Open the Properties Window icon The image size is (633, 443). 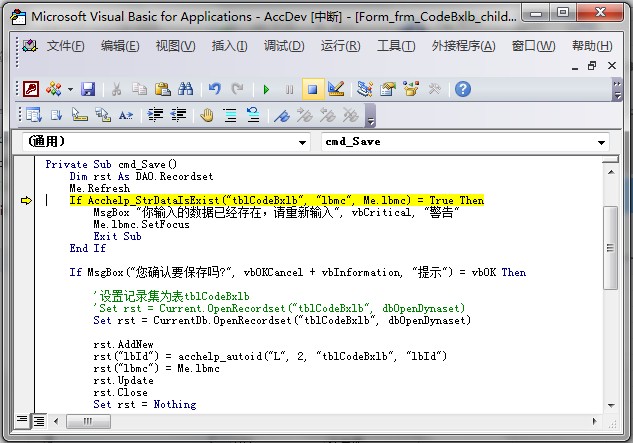click(x=388, y=89)
